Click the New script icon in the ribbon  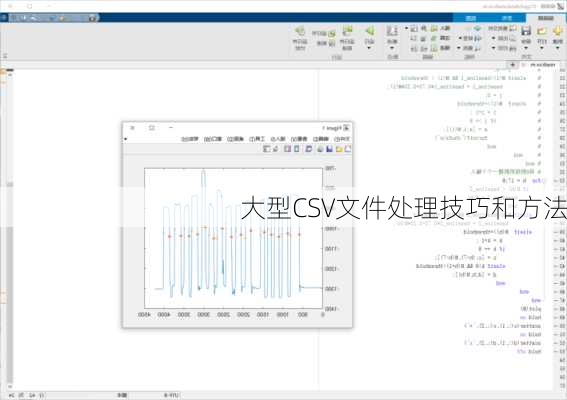[557, 30]
